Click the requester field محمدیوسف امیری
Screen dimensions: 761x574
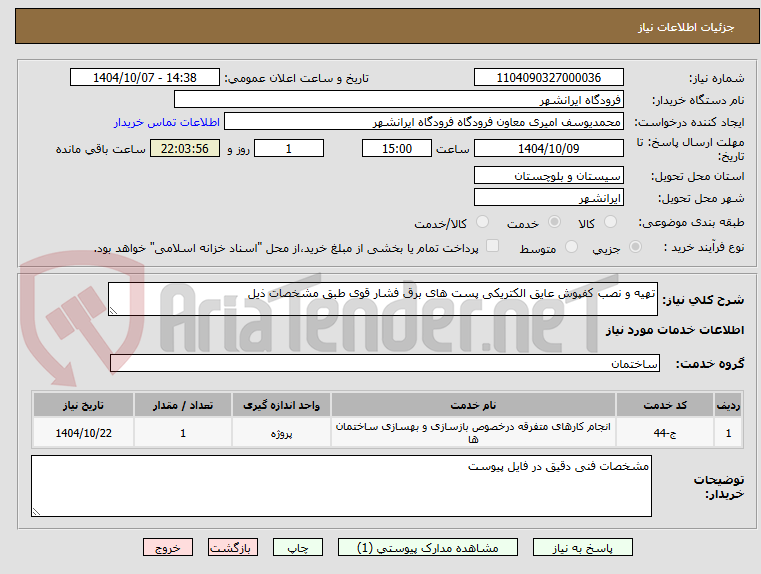click(x=424, y=122)
